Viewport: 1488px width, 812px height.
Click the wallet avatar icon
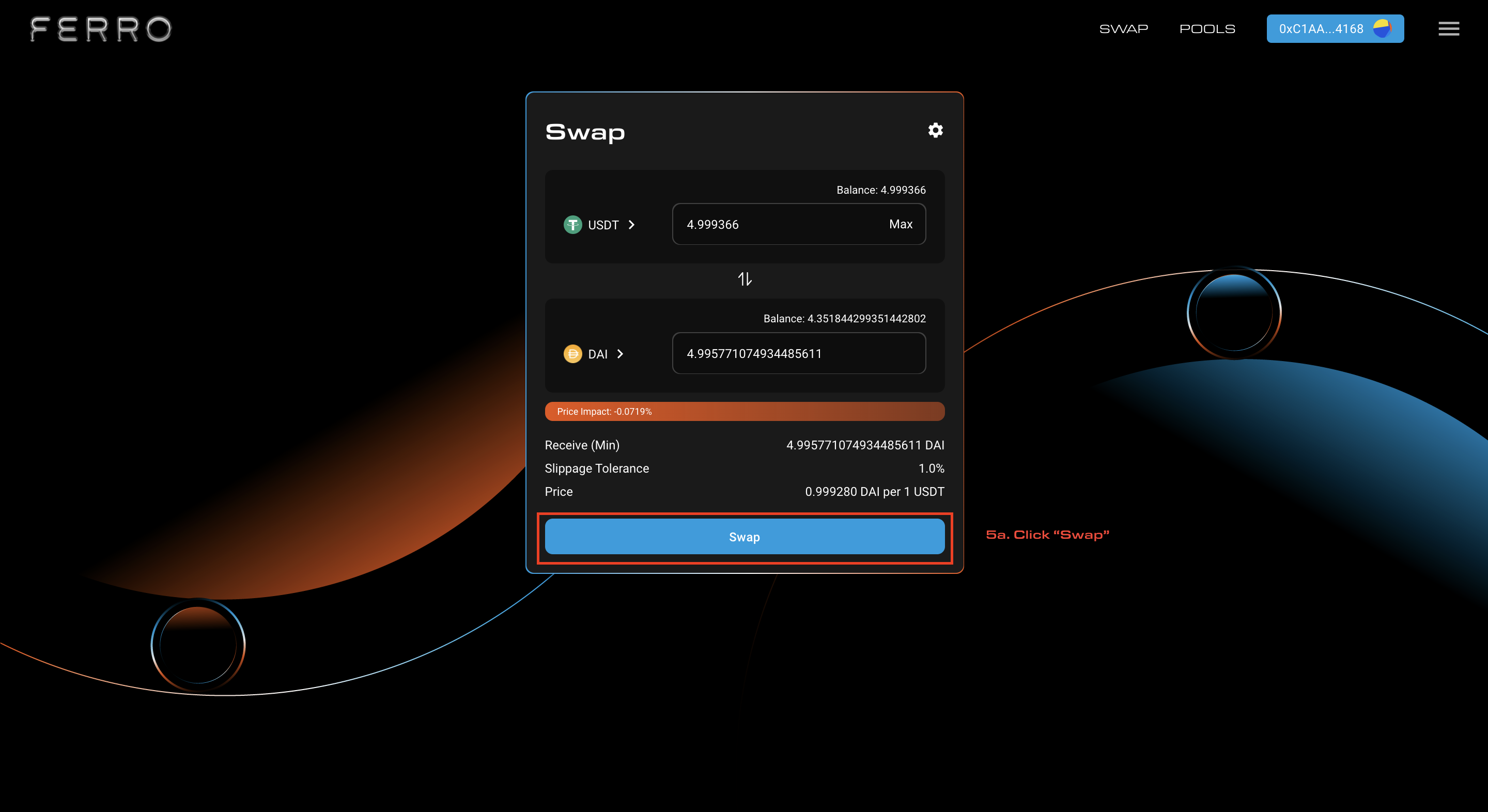click(x=1382, y=28)
